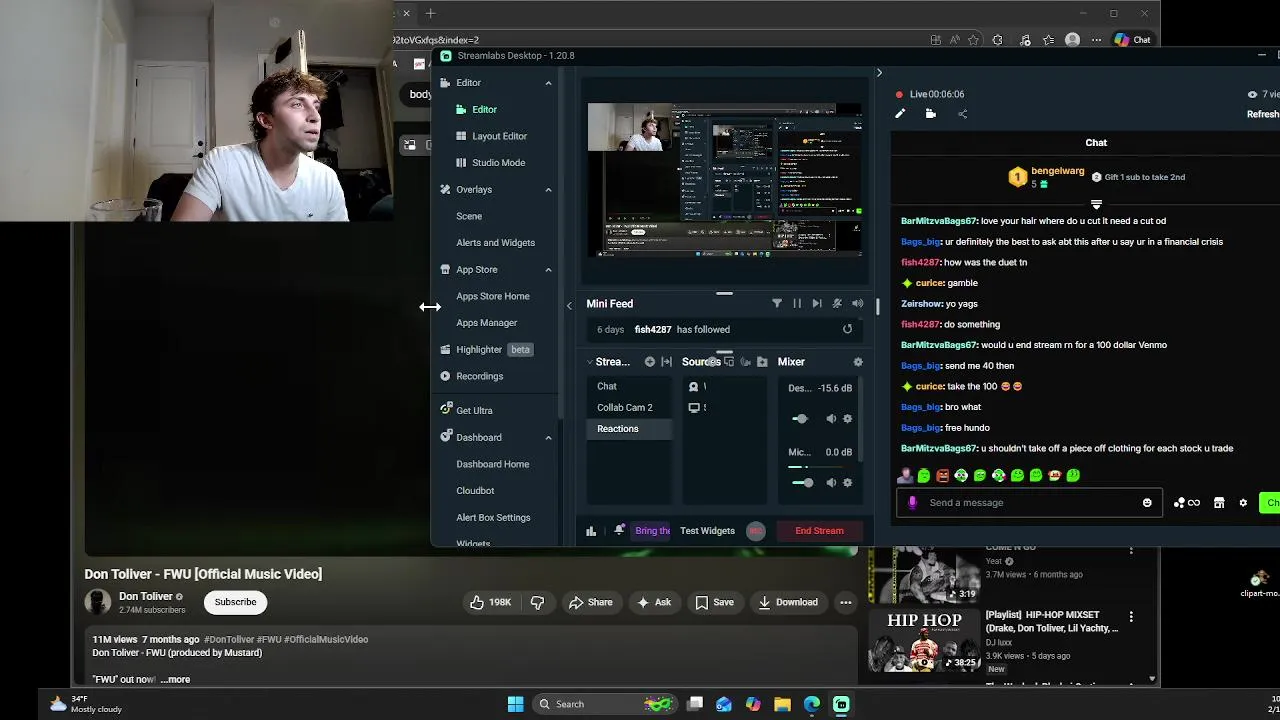Open Recordings in the sidebar
1280x720 pixels.
coord(472,376)
